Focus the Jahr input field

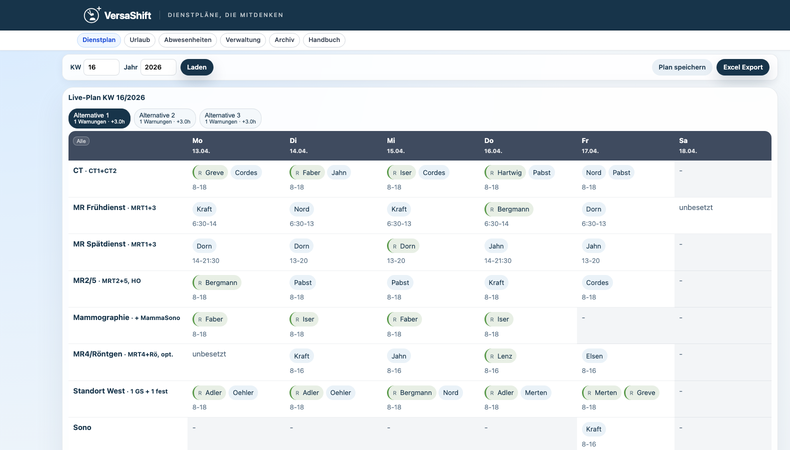click(x=157, y=67)
